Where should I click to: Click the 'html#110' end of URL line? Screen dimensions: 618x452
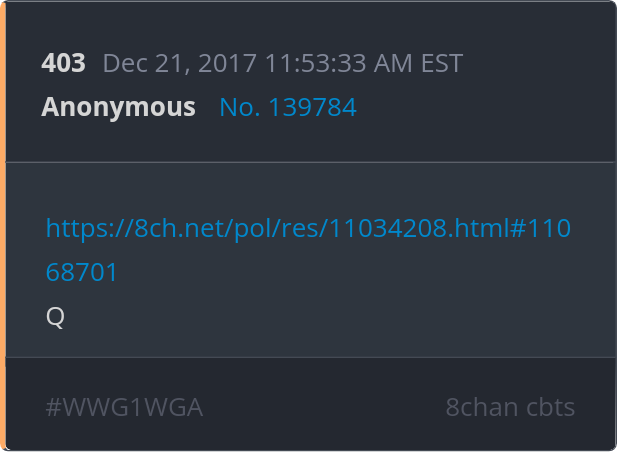point(513,228)
